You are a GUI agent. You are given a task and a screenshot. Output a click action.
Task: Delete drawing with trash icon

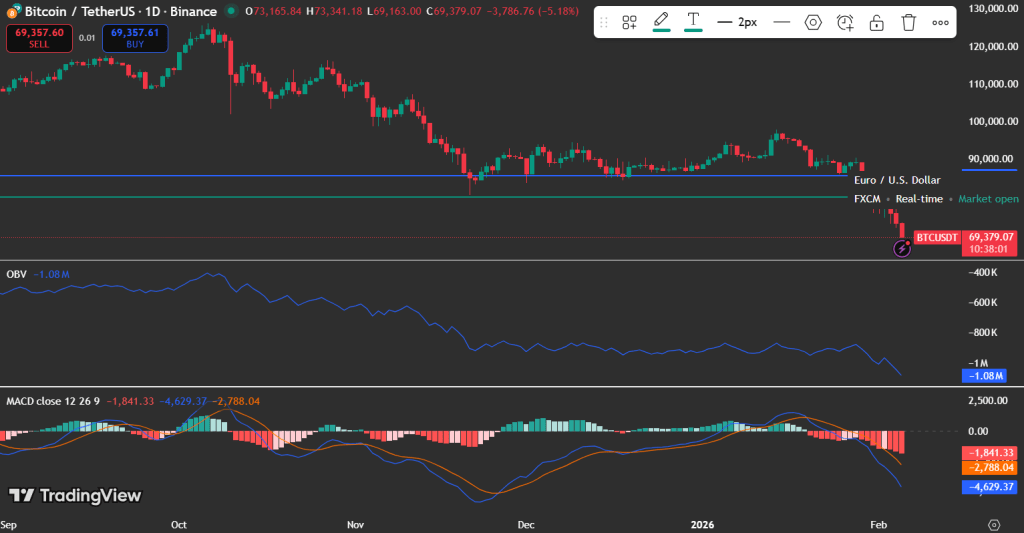tap(908, 23)
